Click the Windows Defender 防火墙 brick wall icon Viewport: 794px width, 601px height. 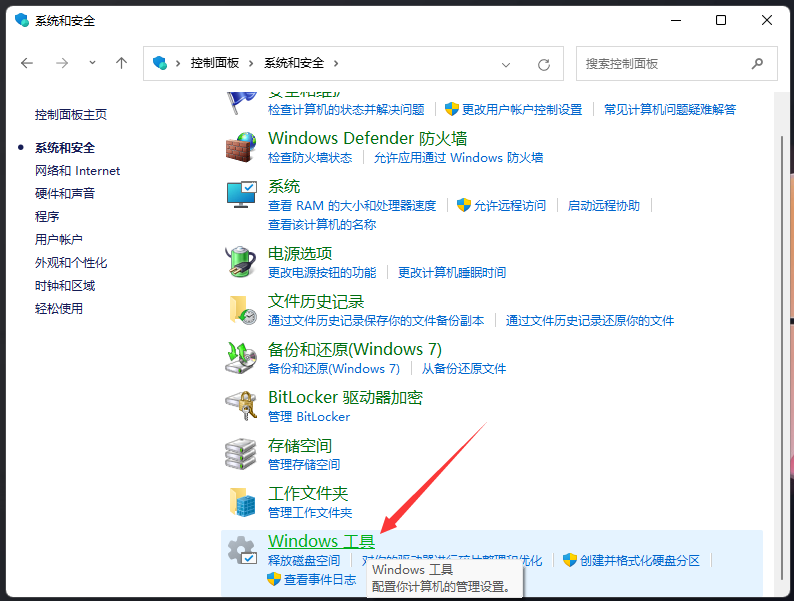pyautogui.click(x=242, y=147)
